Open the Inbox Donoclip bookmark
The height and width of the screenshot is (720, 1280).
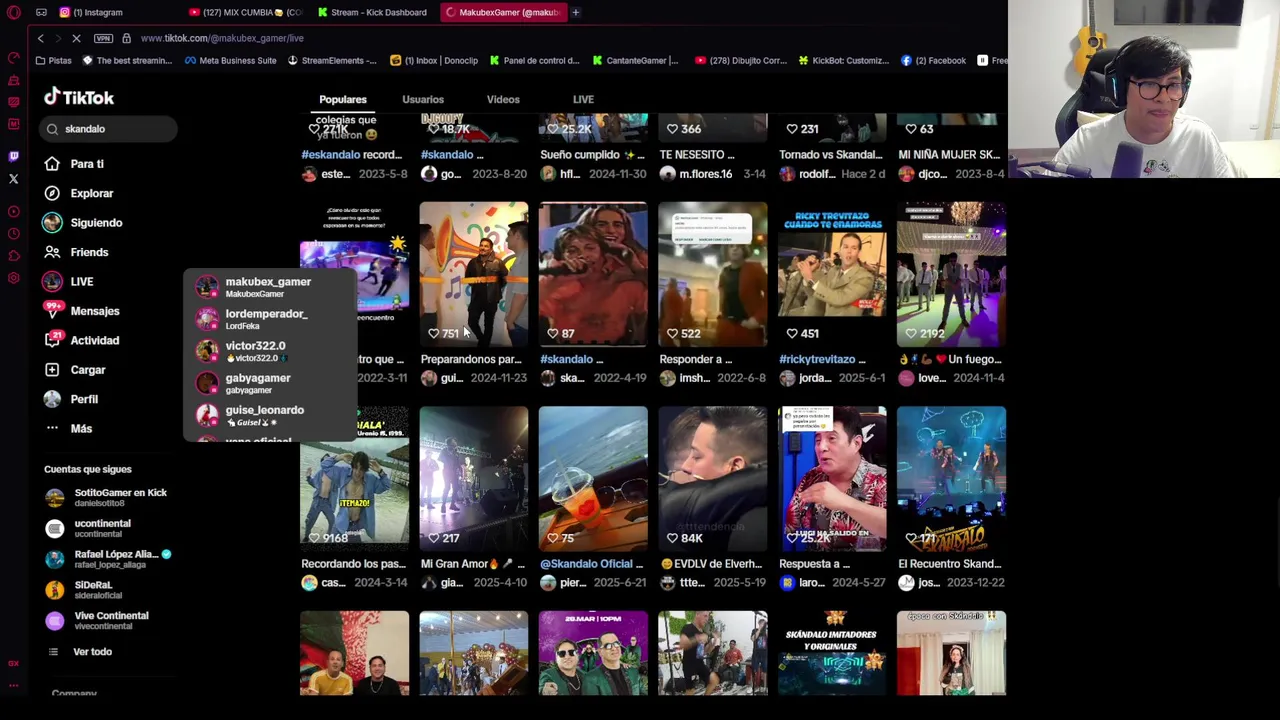tap(433, 60)
